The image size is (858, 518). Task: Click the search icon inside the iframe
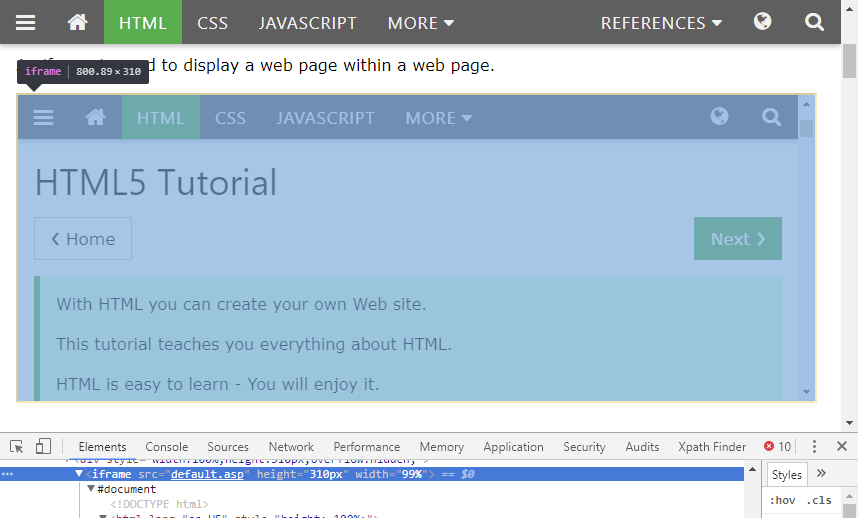pos(771,117)
